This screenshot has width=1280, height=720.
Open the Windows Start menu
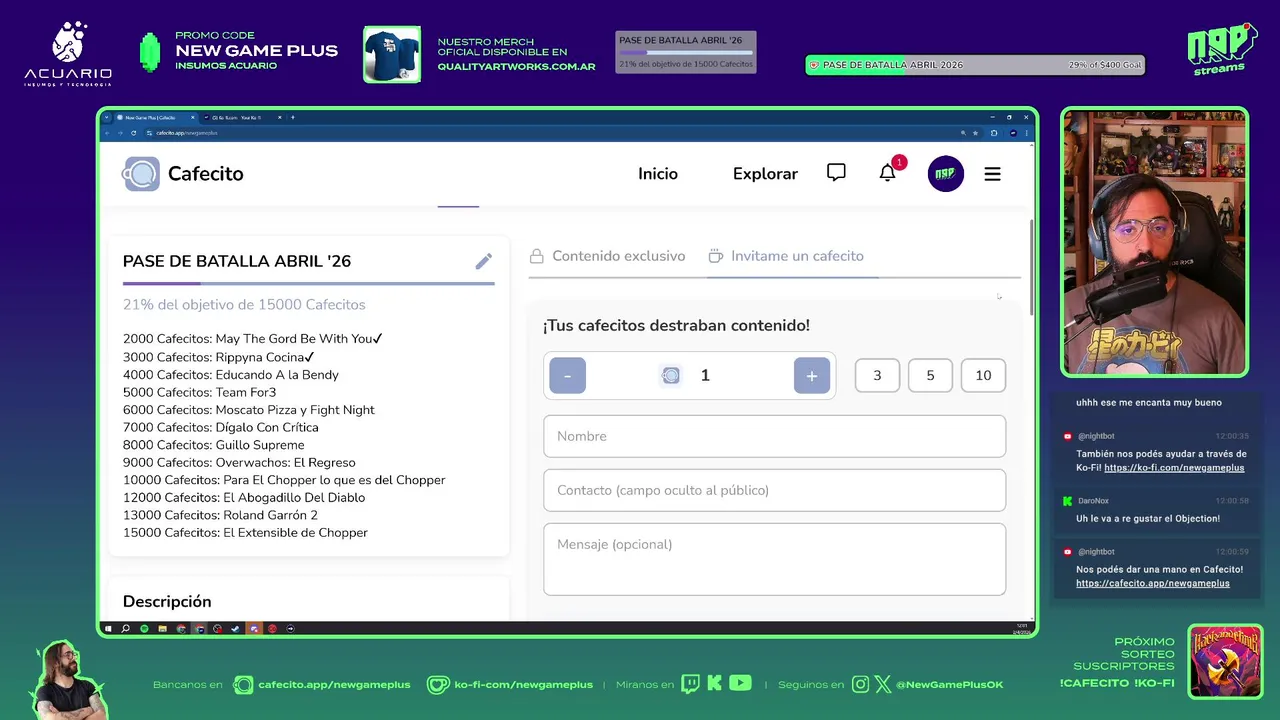108,629
